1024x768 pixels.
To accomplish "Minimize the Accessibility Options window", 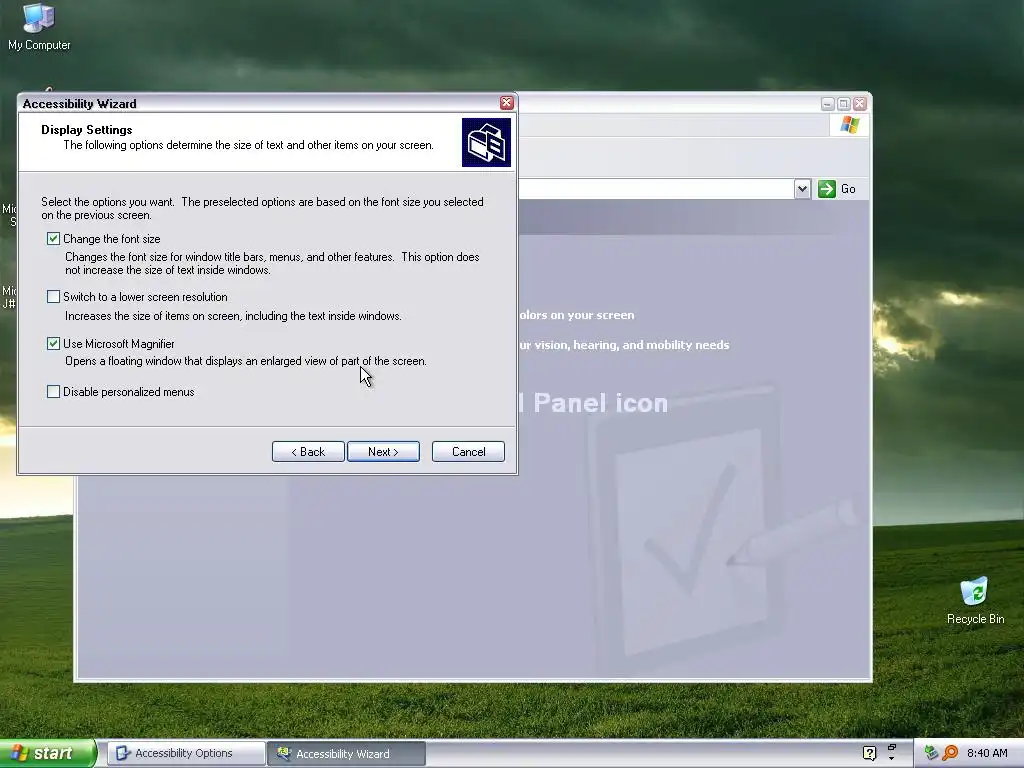I will (x=827, y=104).
